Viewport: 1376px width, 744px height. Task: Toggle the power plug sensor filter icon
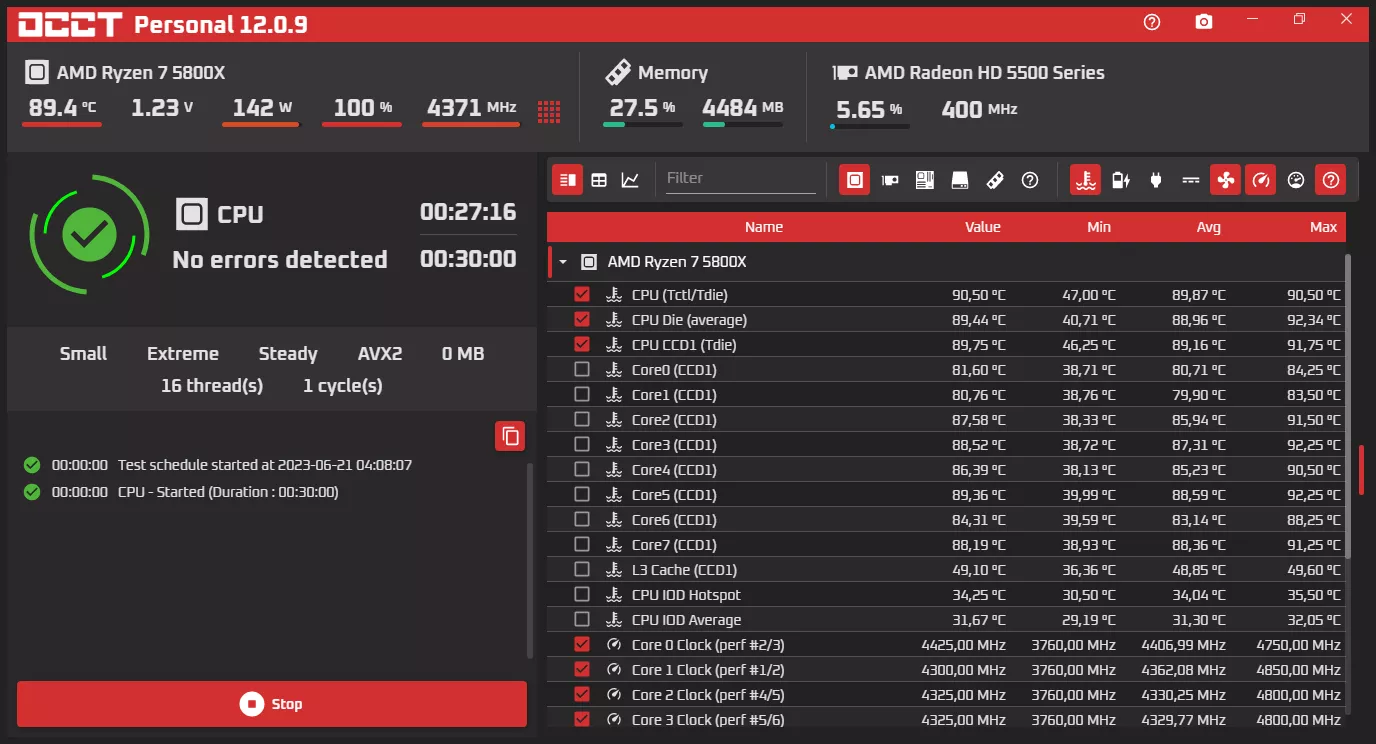click(1156, 180)
